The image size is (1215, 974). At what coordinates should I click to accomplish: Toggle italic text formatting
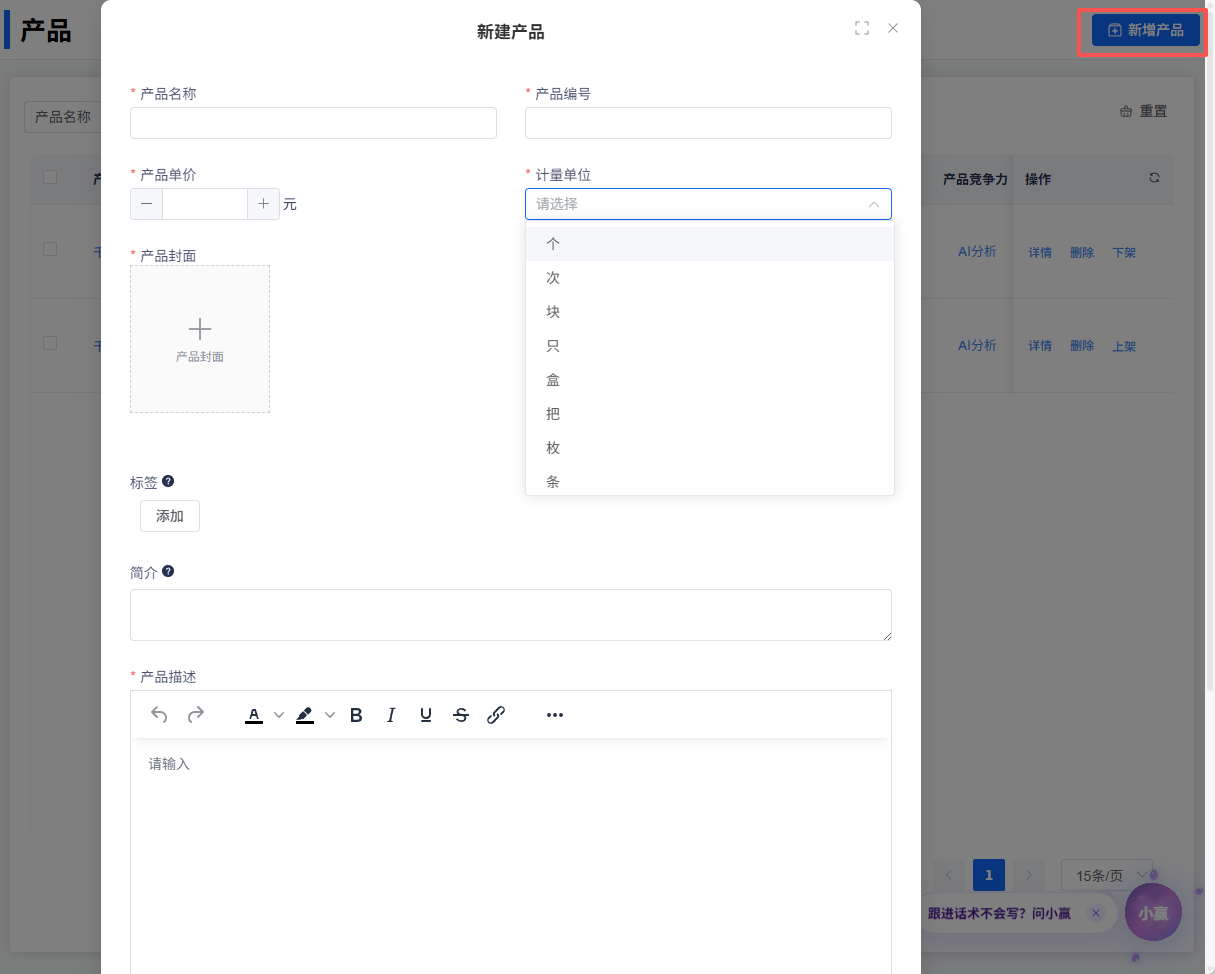point(391,715)
